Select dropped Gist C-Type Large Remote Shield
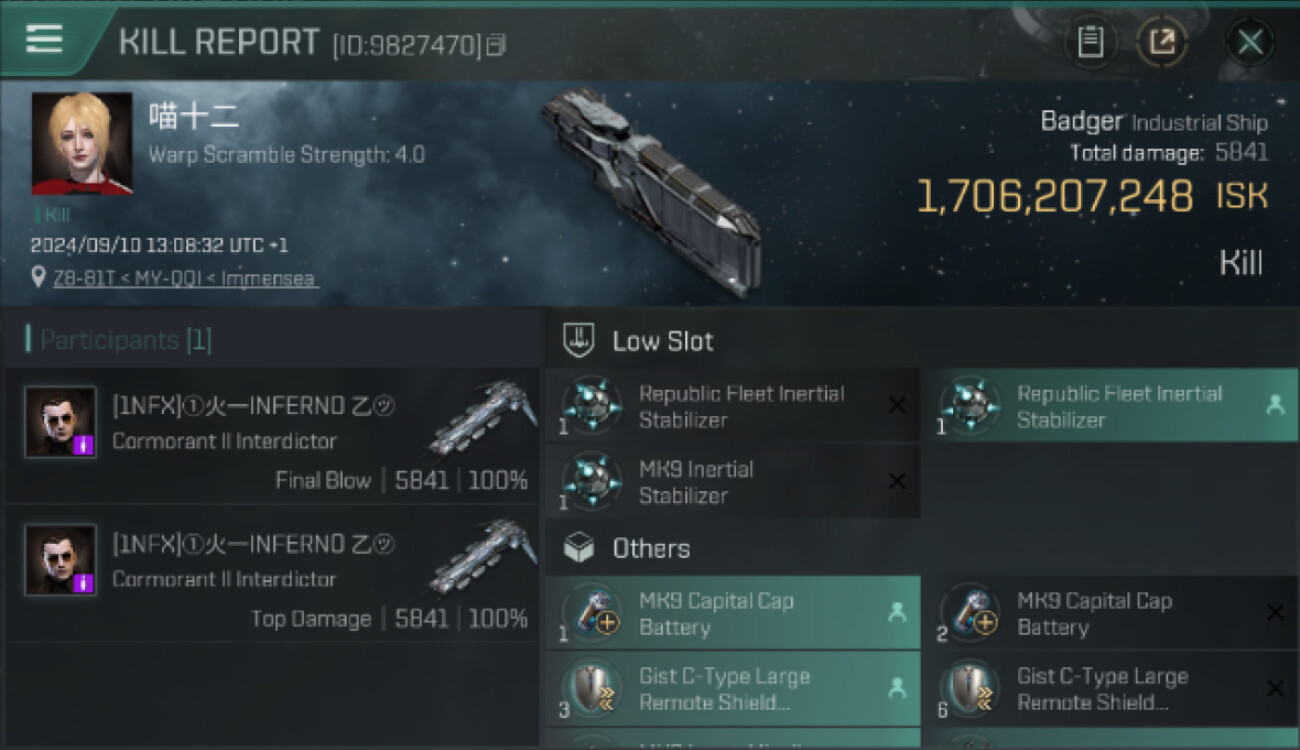The image size is (1300, 750). pos(732,689)
